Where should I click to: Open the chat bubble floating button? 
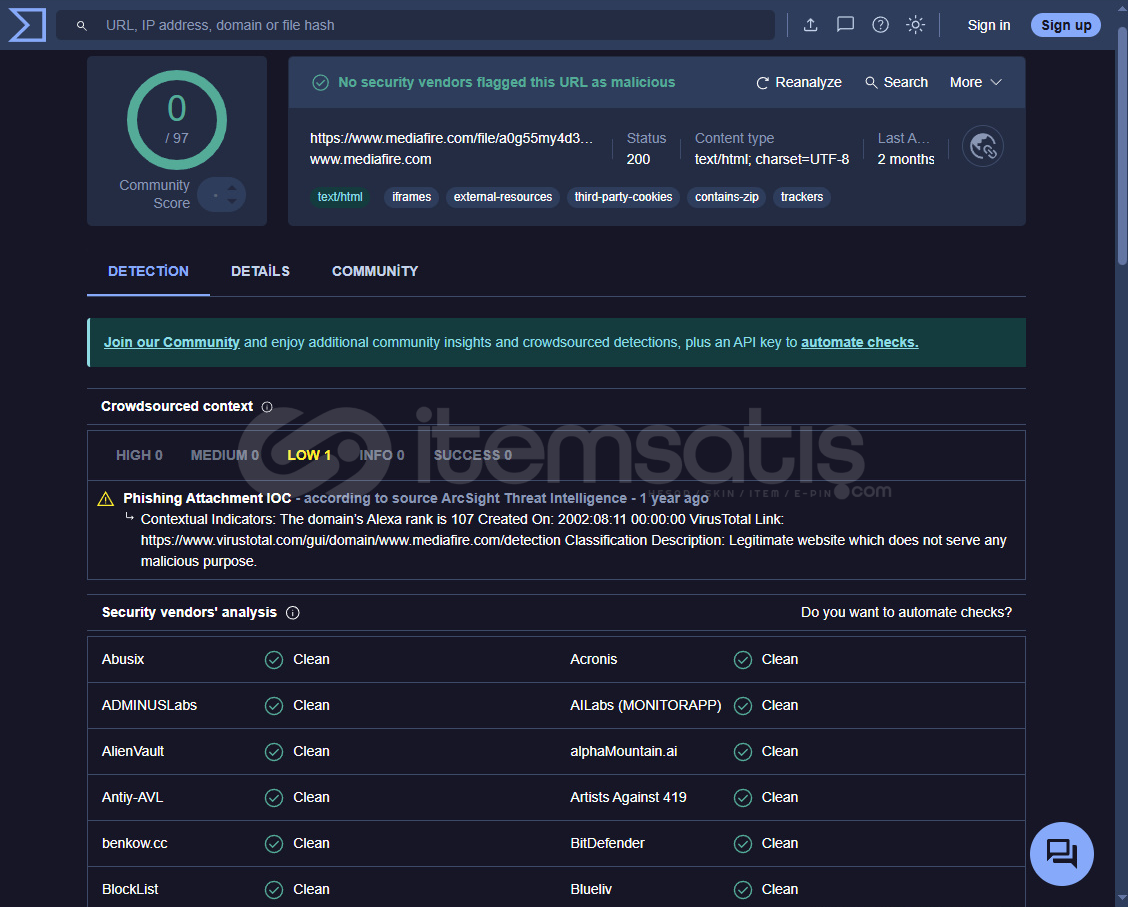coord(1061,854)
